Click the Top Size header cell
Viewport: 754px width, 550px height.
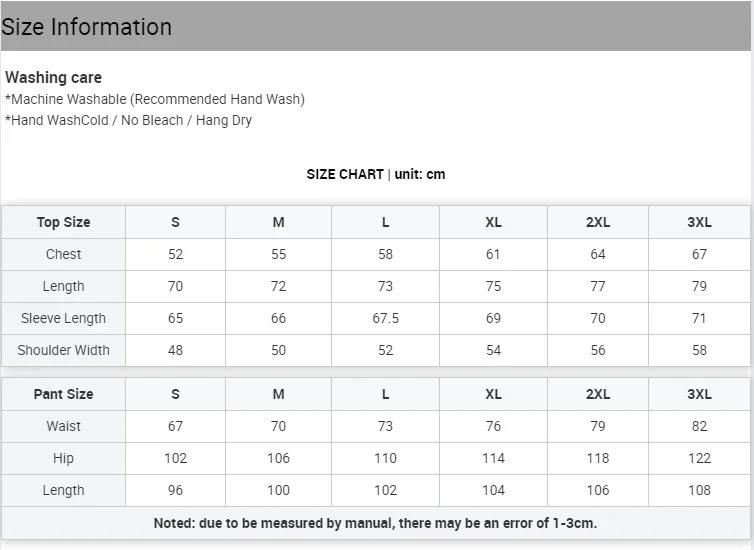tap(63, 222)
